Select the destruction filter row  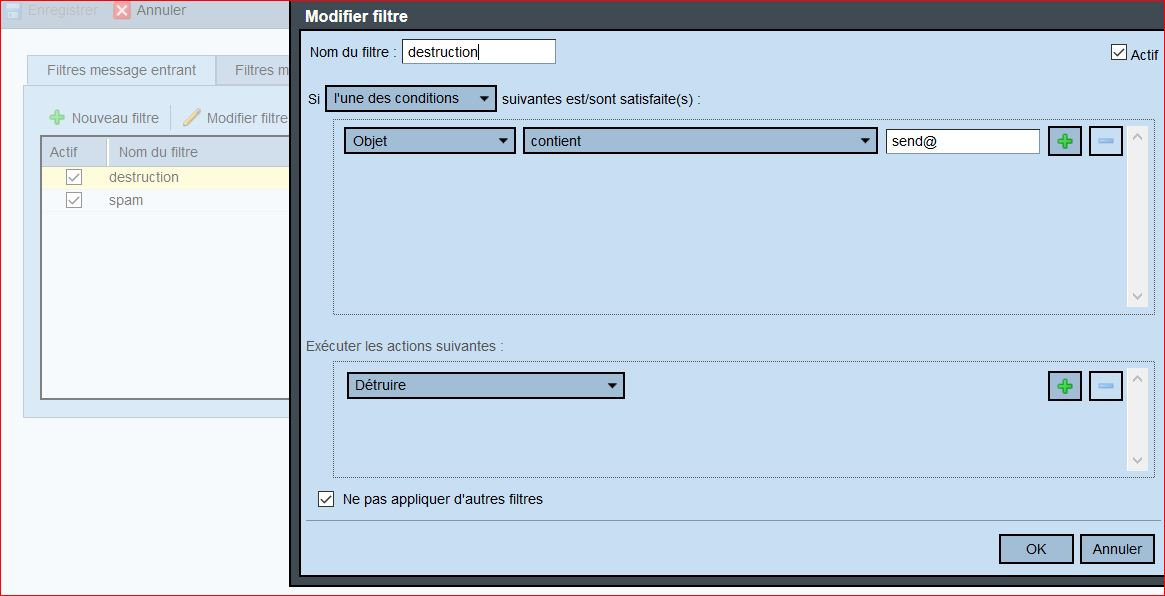165,177
